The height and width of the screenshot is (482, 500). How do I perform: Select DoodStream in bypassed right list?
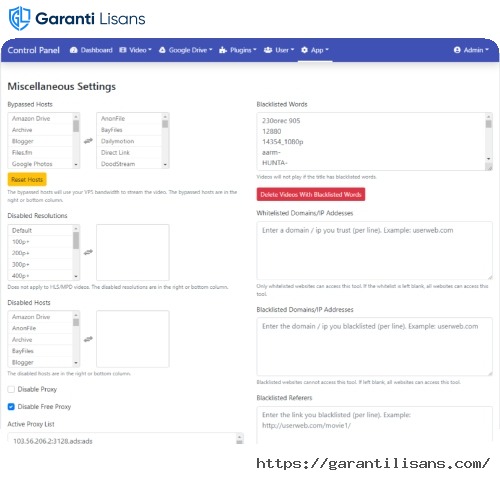point(129,164)
